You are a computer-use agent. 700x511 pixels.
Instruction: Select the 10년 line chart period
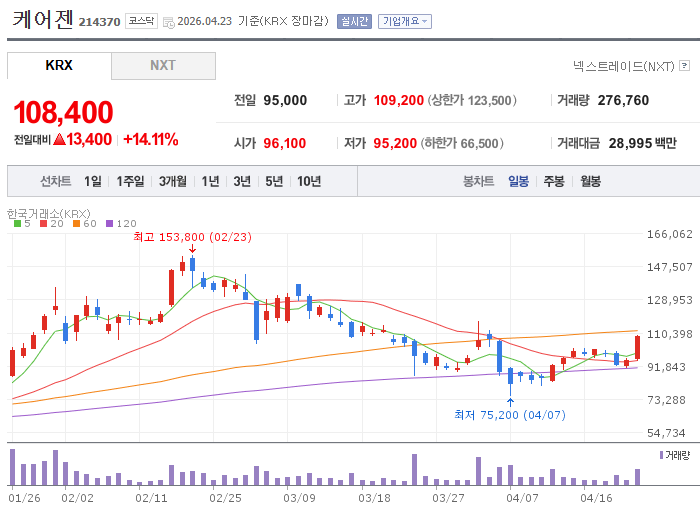pyautogui.click(x=309, y=181)
